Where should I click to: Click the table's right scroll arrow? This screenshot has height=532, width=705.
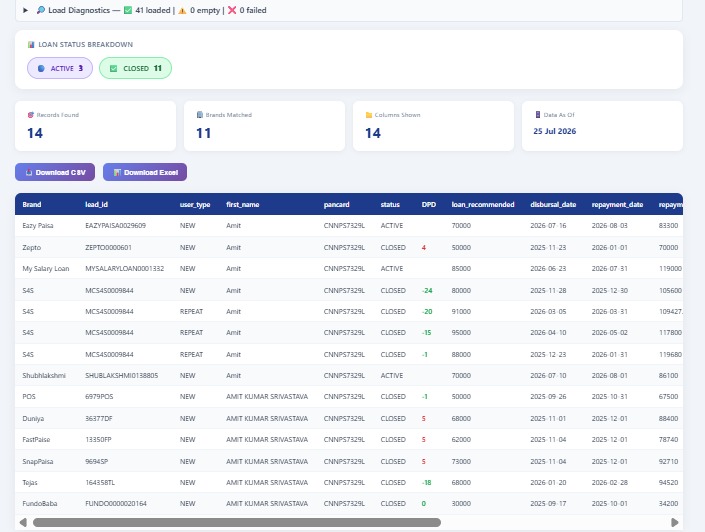[674, 523]
